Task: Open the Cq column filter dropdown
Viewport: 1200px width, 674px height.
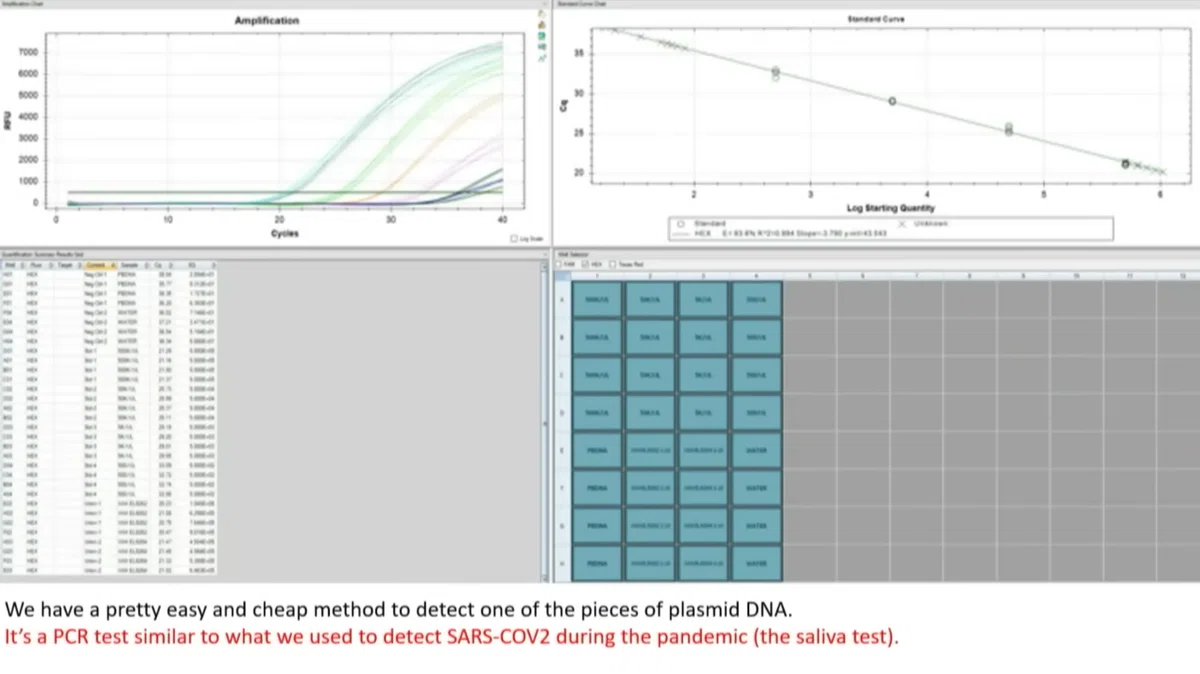Action: [x=171, y=265]
